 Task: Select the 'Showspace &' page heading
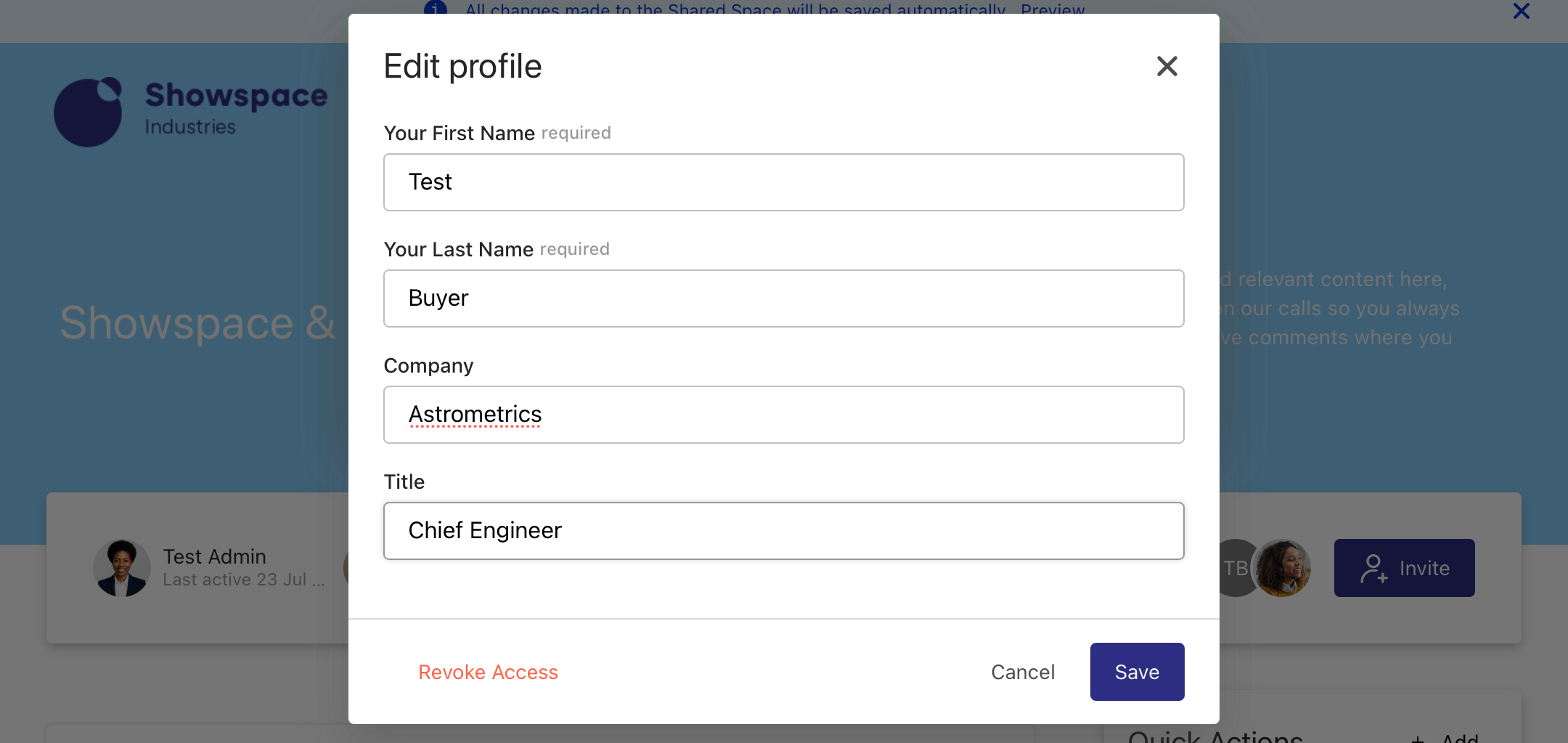coord(197,323)
